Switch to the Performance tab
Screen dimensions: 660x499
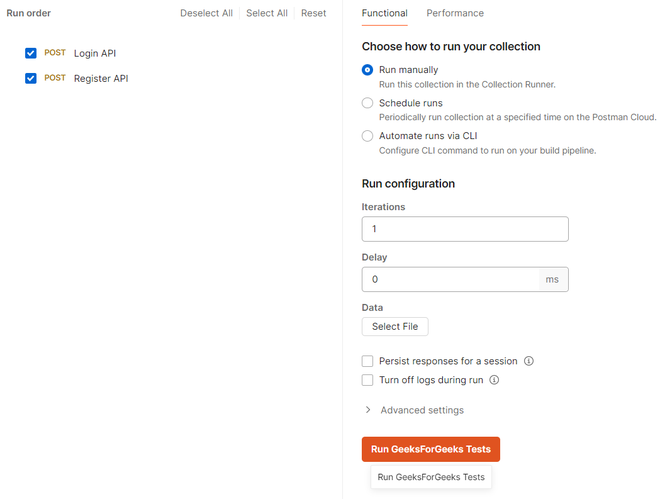pyautogui.click(x=455, y=13)
